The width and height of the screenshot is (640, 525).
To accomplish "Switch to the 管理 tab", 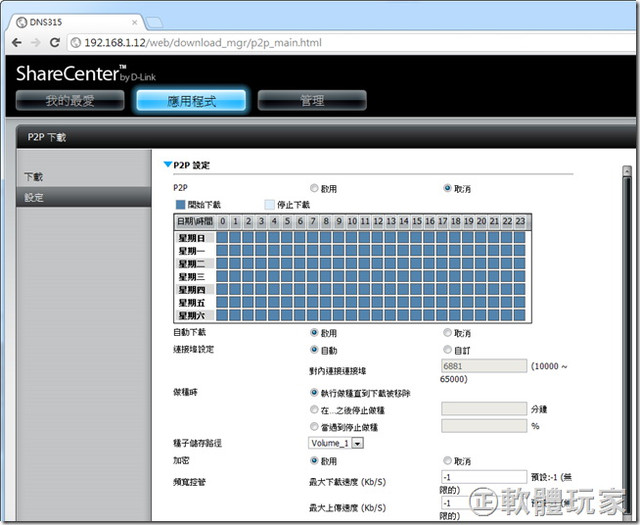I will (311, 101).
